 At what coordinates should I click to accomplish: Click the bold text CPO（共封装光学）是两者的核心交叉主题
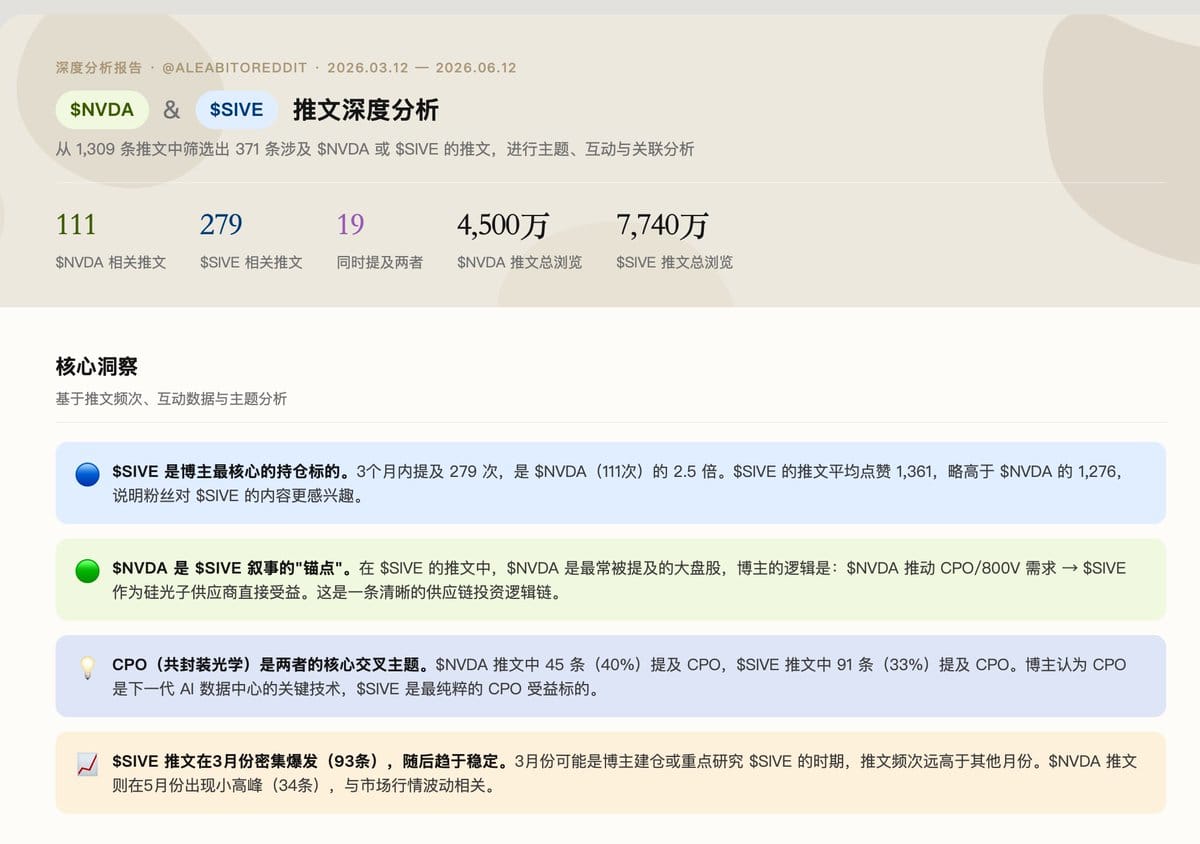pos(271,665)
